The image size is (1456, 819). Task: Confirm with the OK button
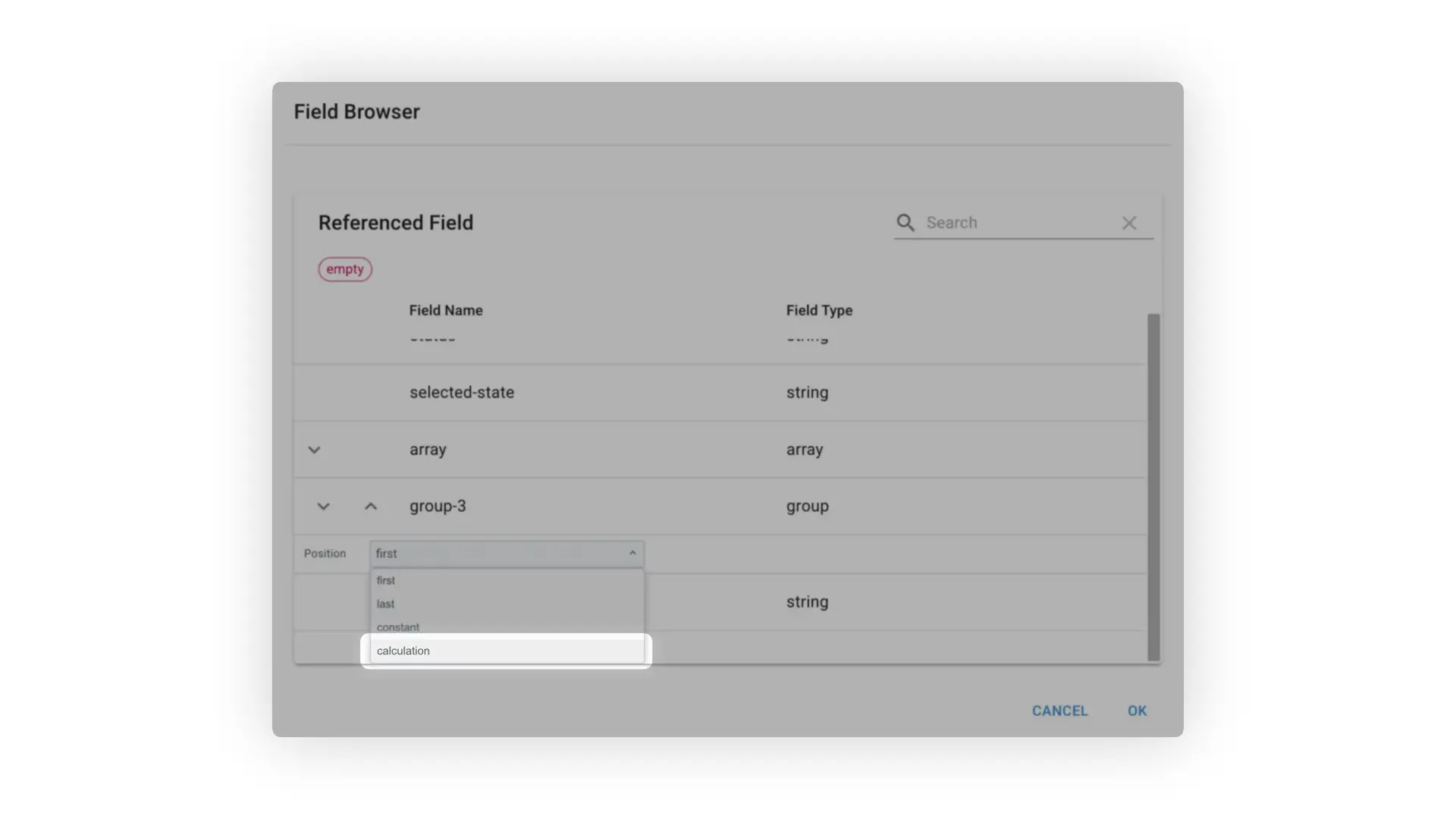(1137, 711)
